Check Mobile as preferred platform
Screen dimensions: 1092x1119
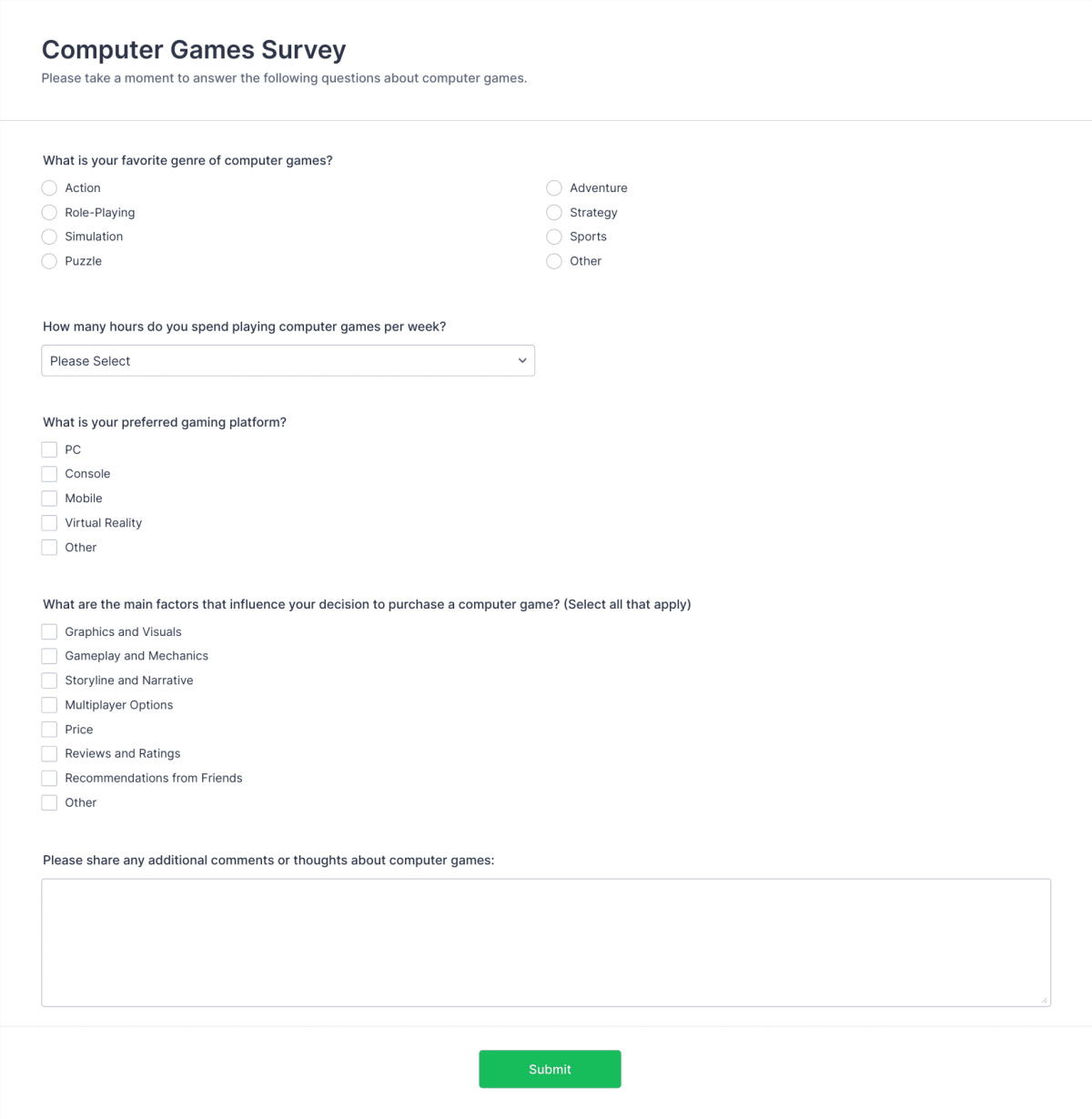tap(49, 499)
